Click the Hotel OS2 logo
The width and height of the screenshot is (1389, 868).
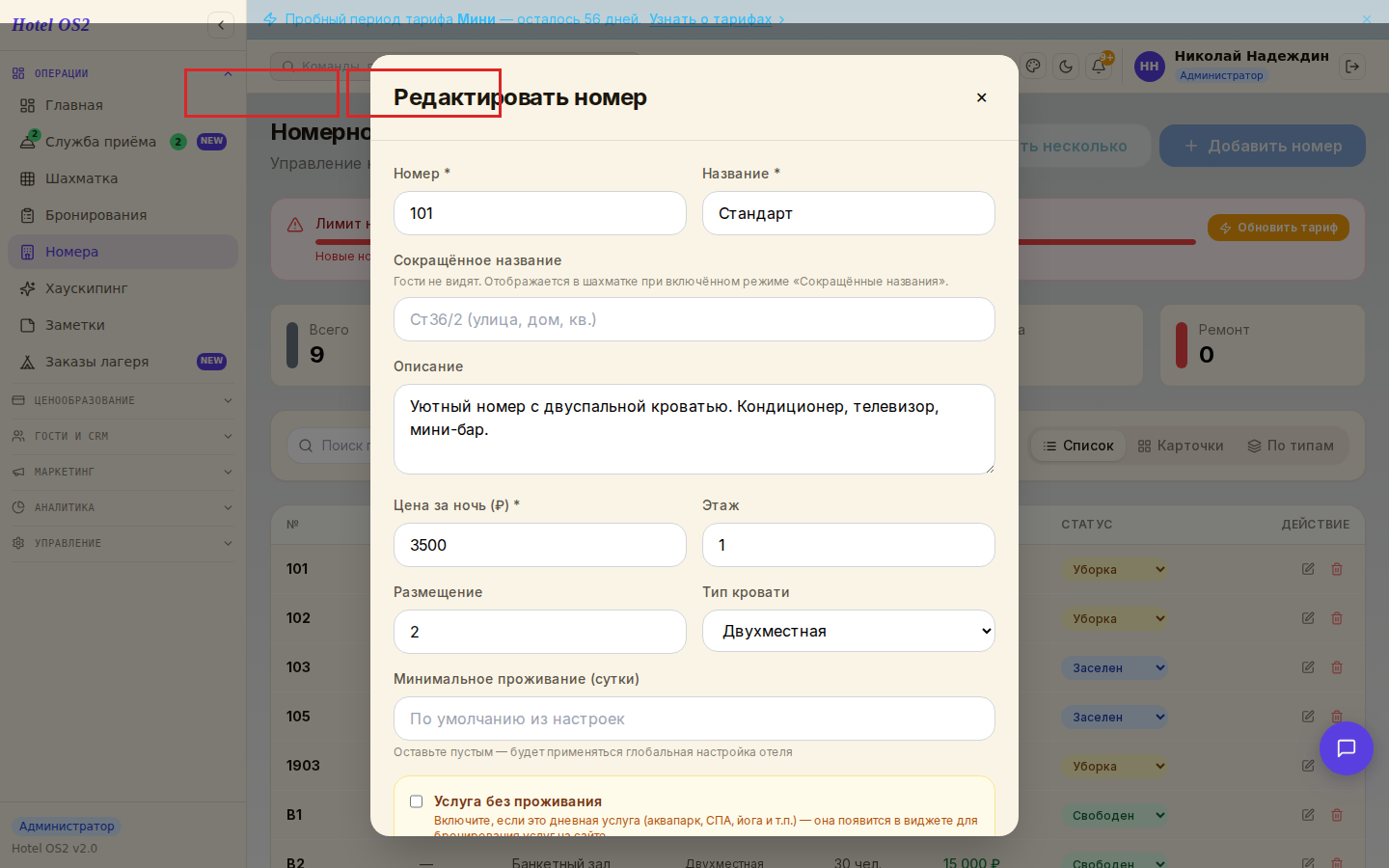coord(50,25)
